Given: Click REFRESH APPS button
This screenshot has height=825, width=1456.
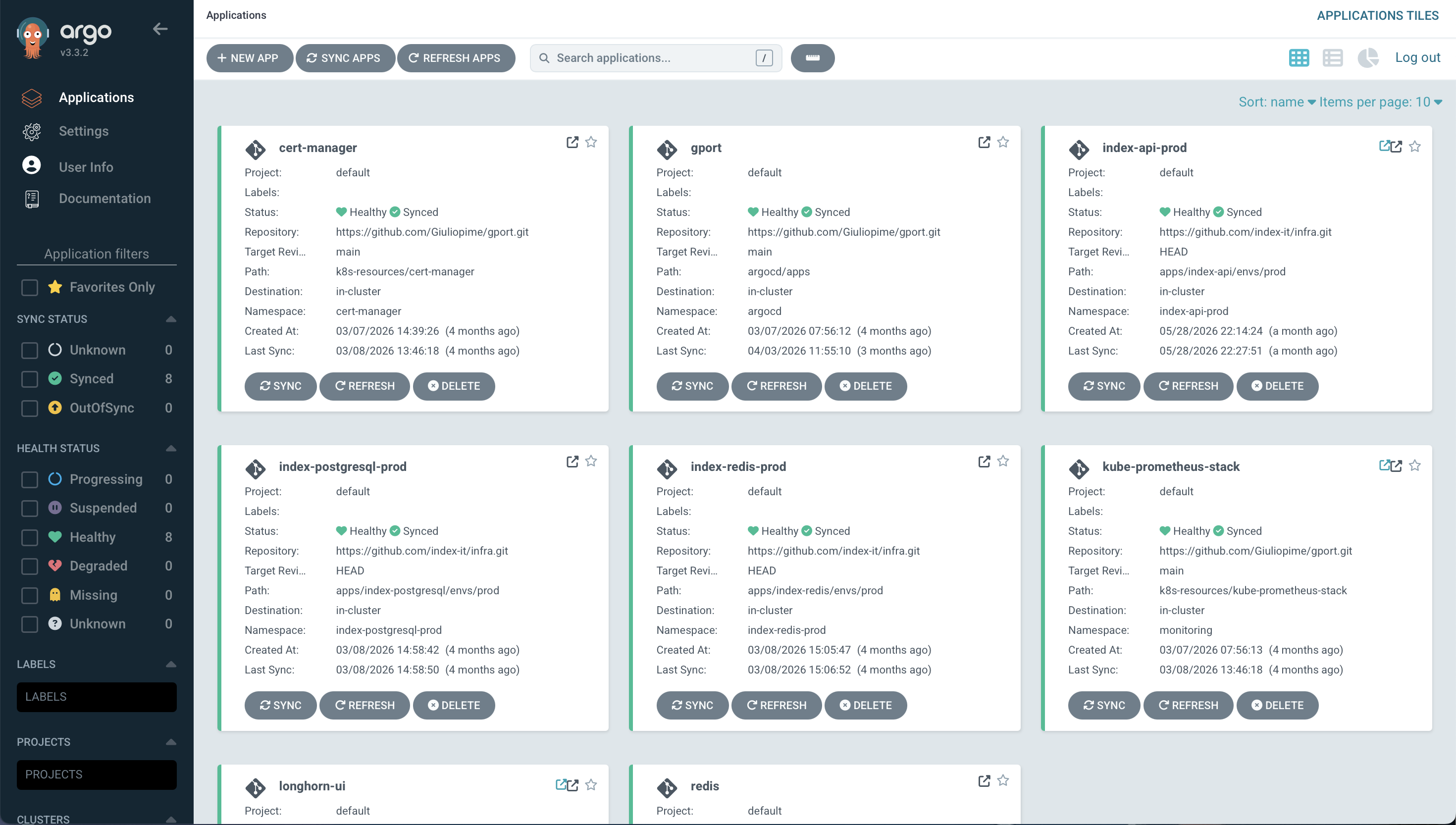Looking at the screenshot, I should click(456, 58).
